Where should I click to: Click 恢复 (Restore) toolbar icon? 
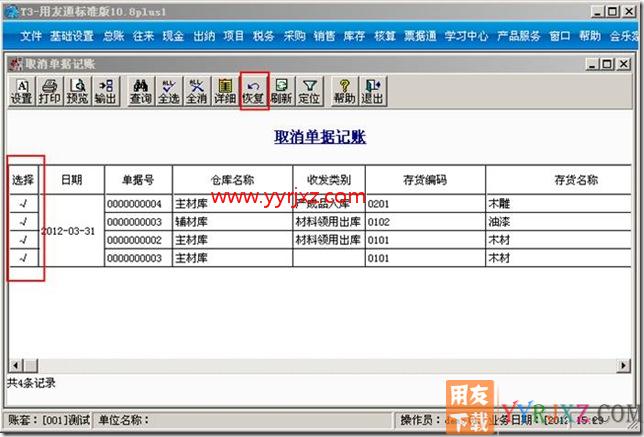253,91
